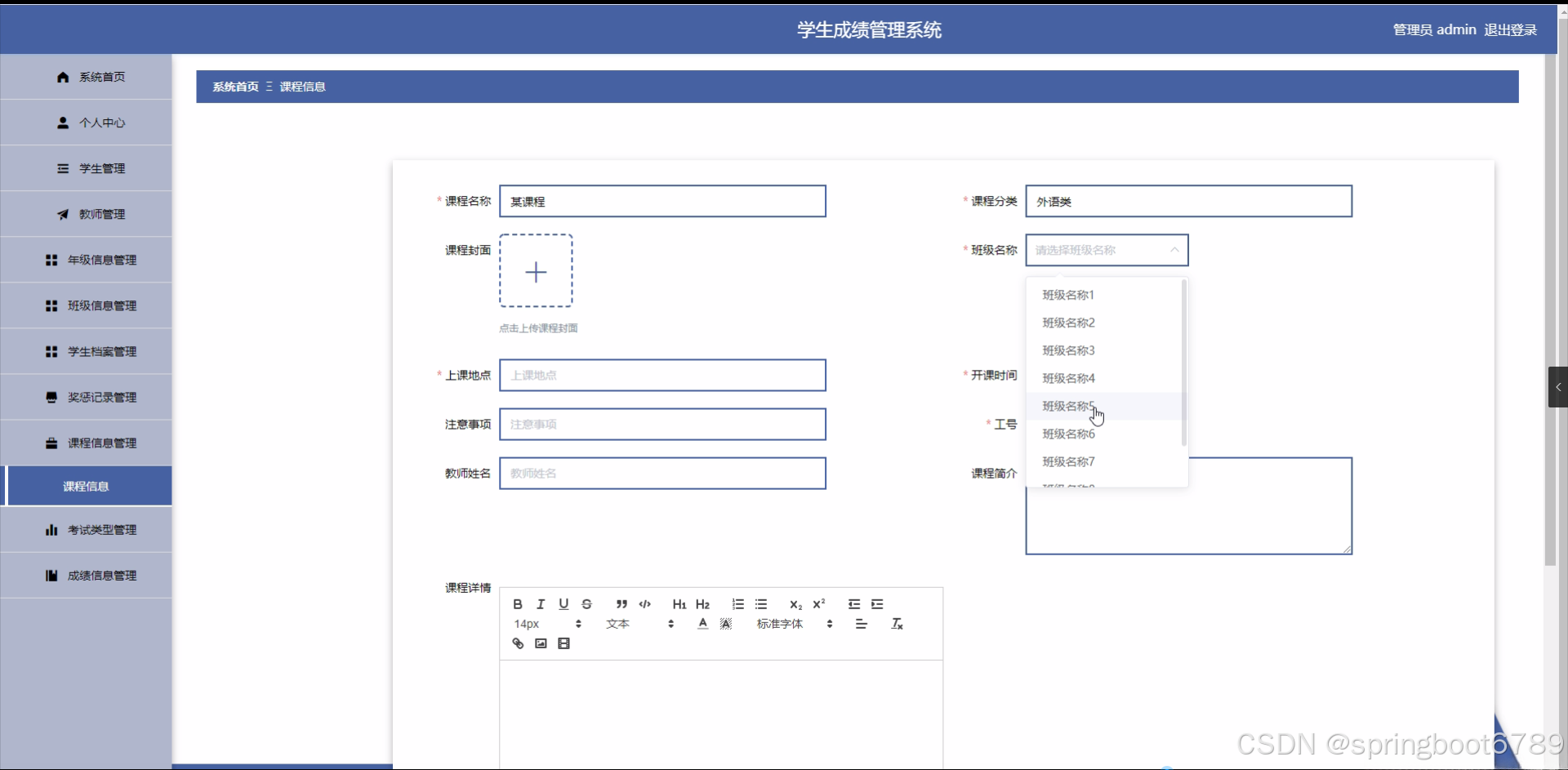Open text color picker
This screenshot has width=1568, height=770.
coord(702,624)
